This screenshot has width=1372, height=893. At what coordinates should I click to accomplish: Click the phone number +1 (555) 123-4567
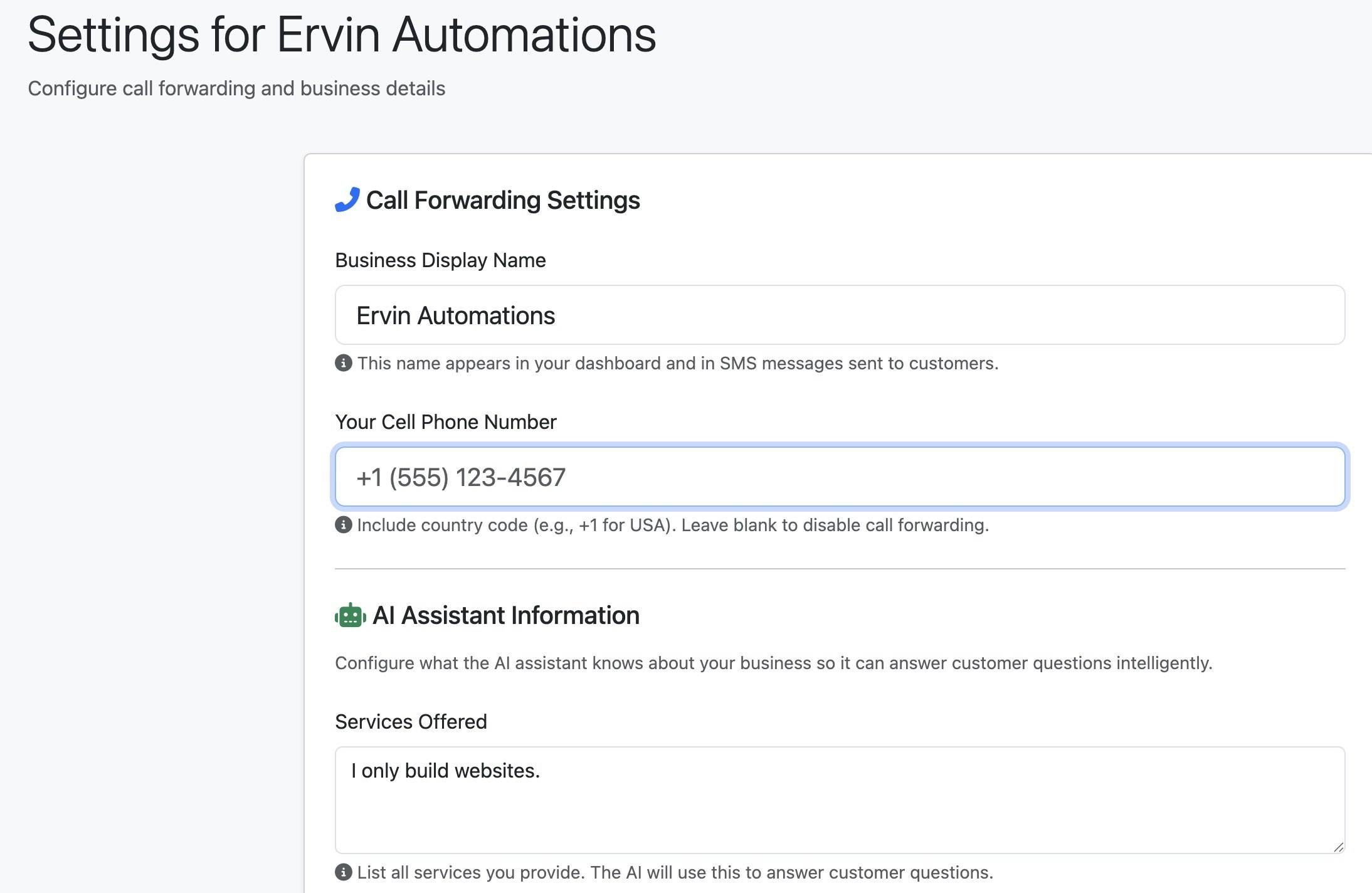[x=461, y=477]
